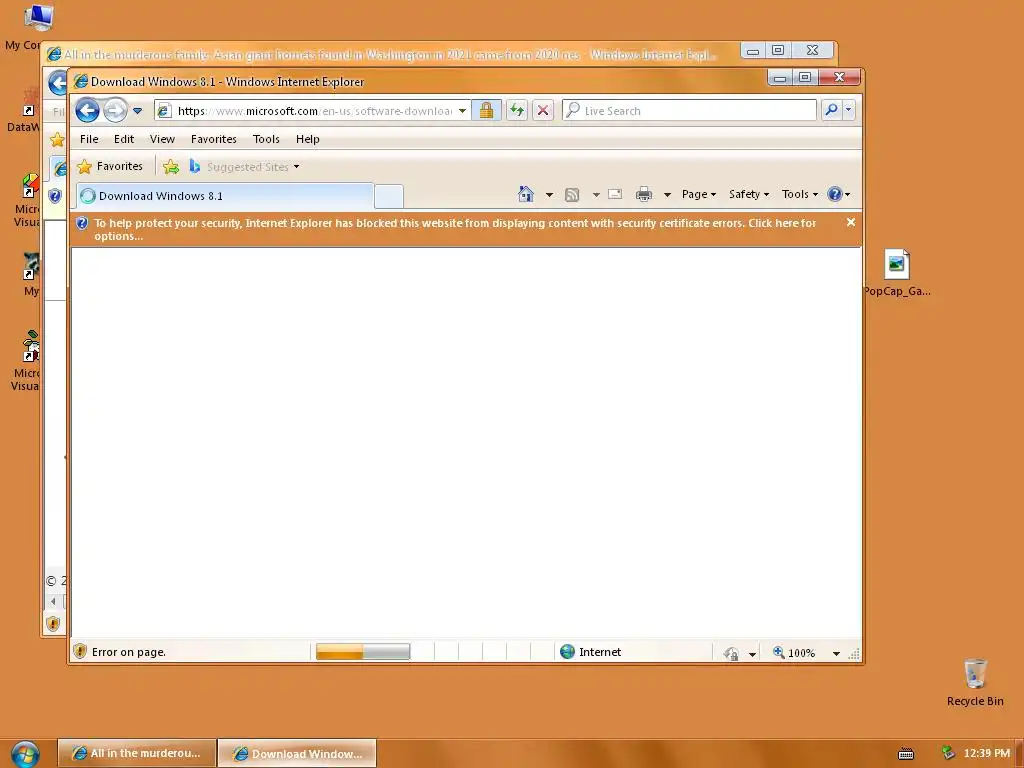Viewport: 1024px width, 768px height.
Task: Click the 12:39 PM clock
Action: pyautogui.click(x=987, y=753)
